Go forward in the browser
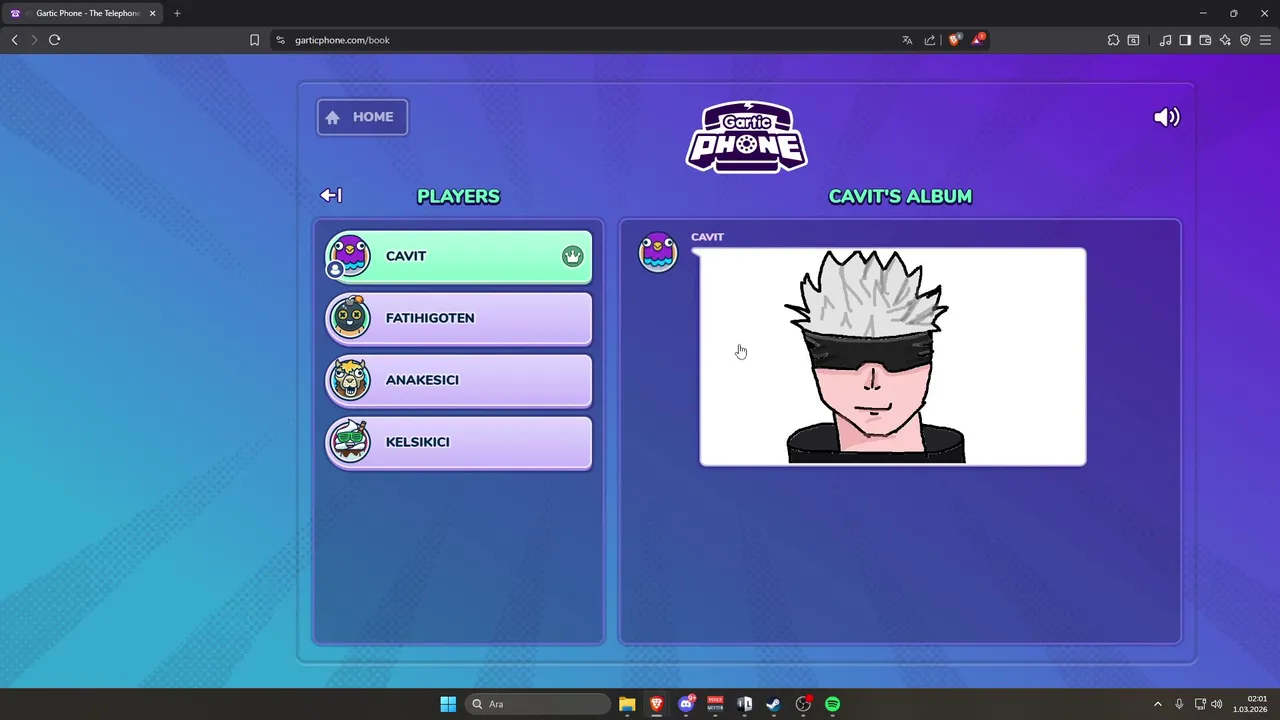The image size is (1280, 720). coord(34,40)
